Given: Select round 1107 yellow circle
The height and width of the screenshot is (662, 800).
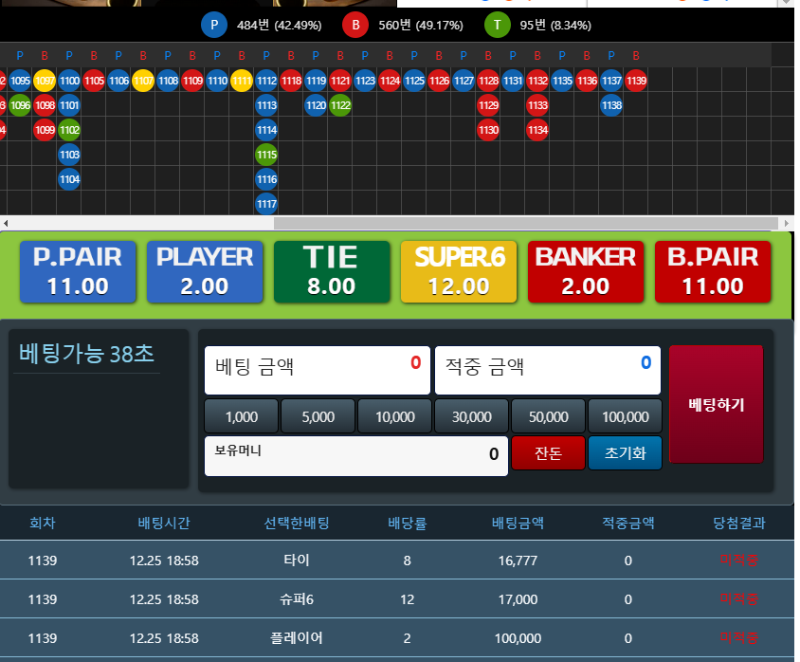Looking at the screenshot, I should 143,81.
